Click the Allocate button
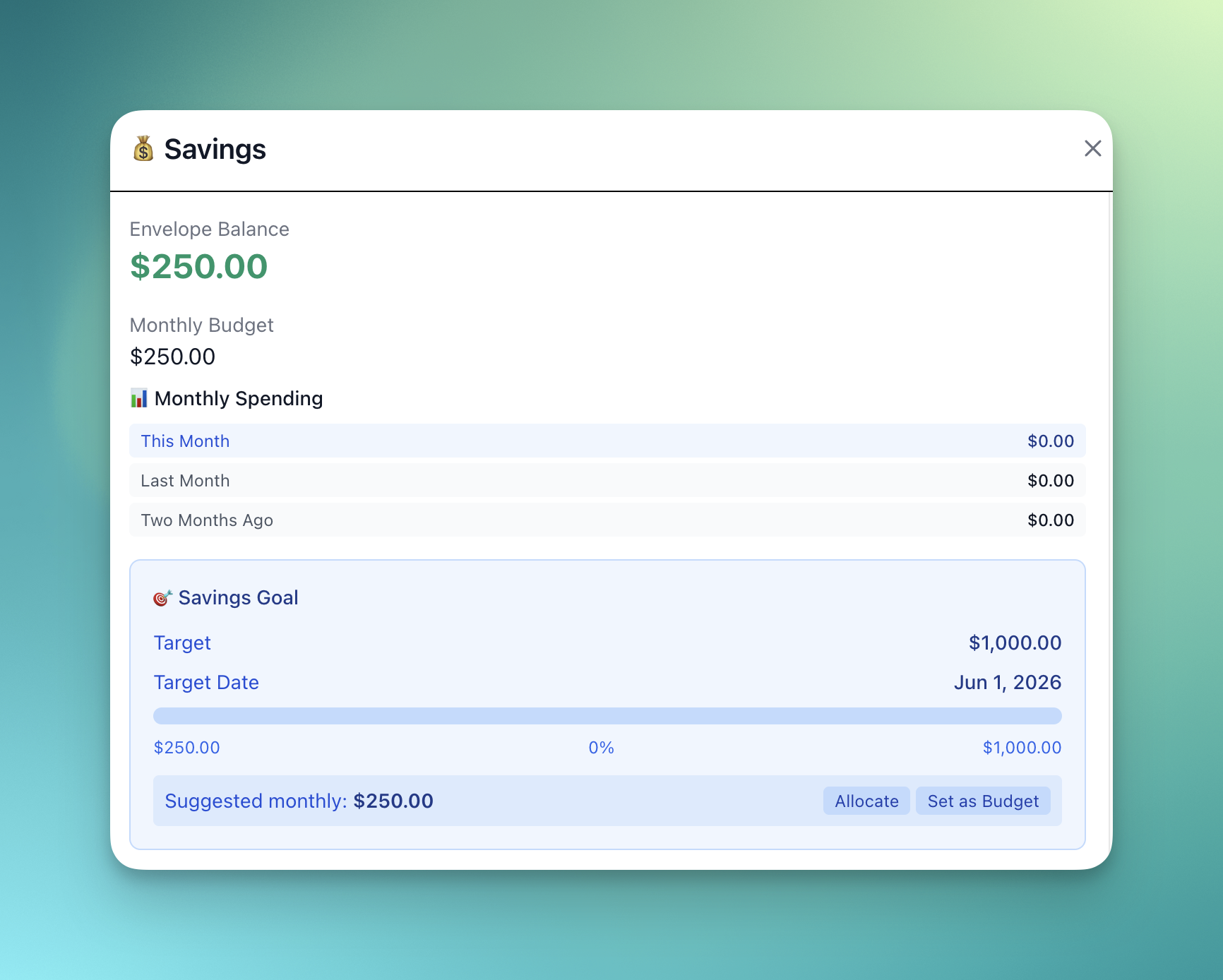Viewport: 1223px width, 980px height. tap(866, 801)
